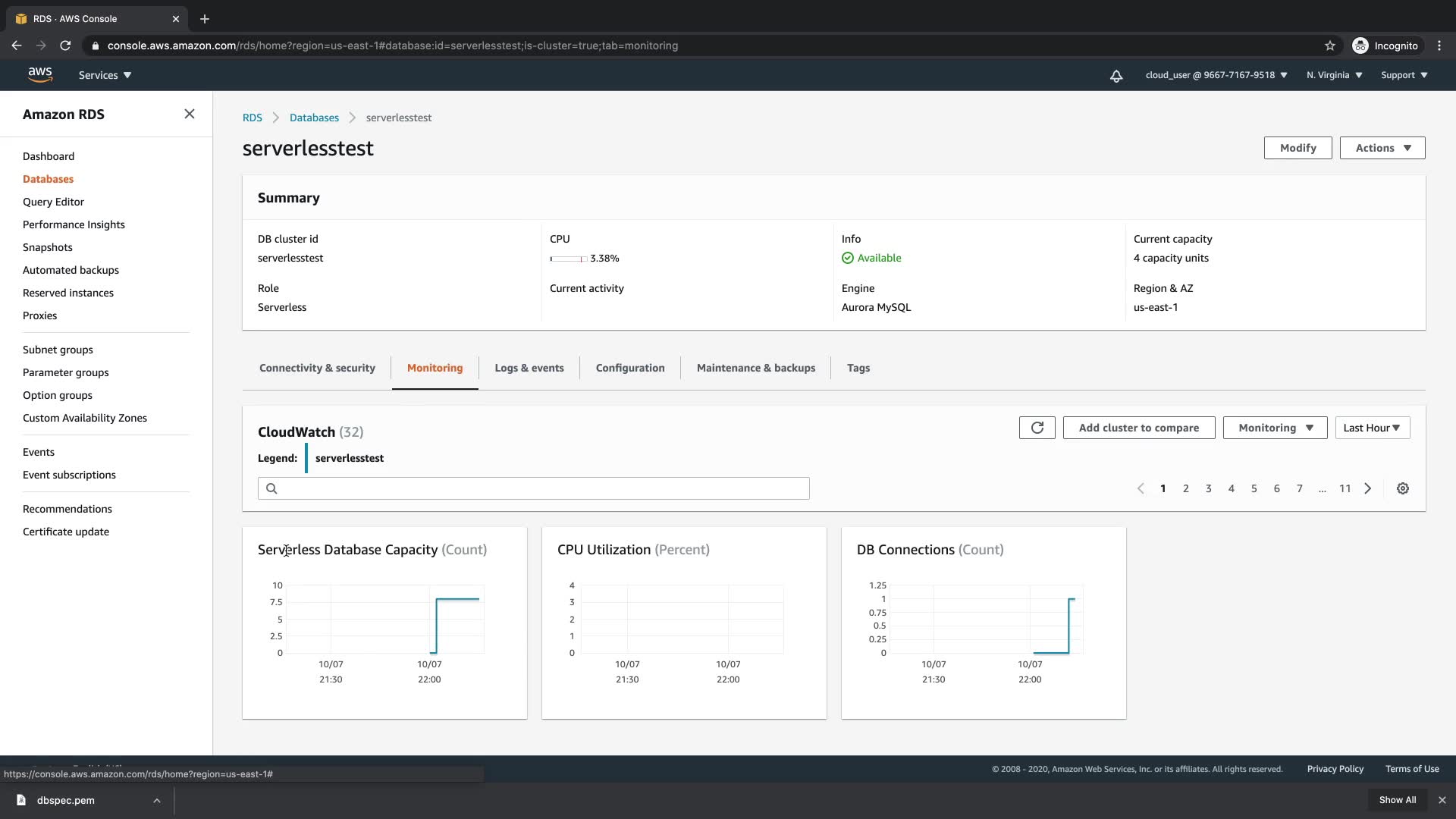The image size is (1456, 819).
Task: Bookmark page with the star icon
Action: click(1329, 45)
